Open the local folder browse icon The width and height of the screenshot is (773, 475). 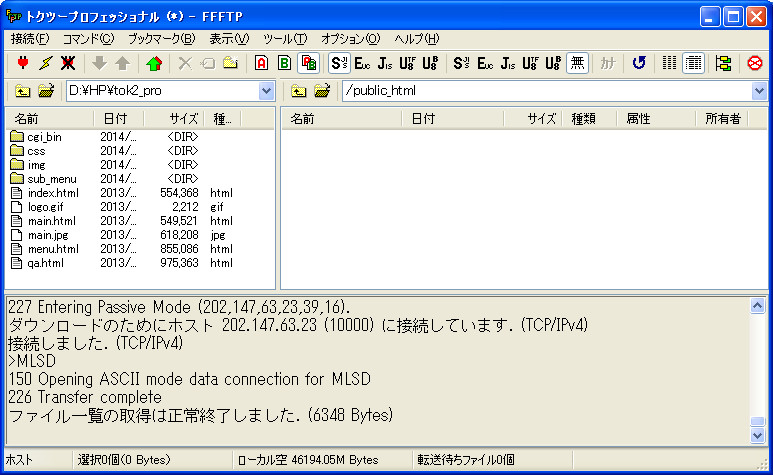[x=46, y=92]
